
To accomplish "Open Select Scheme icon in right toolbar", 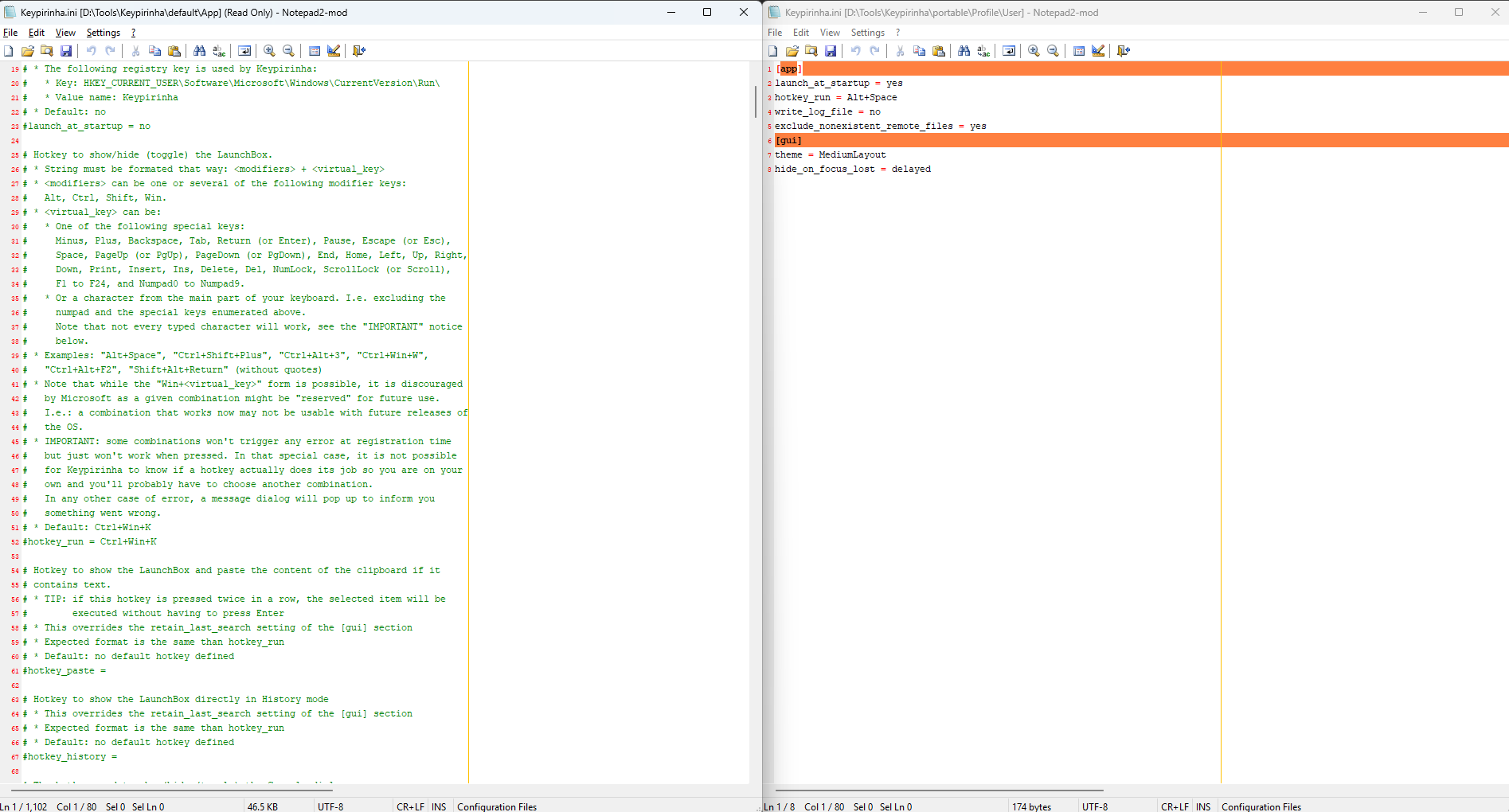I will pyautogui.click(x=1079, y=51).
